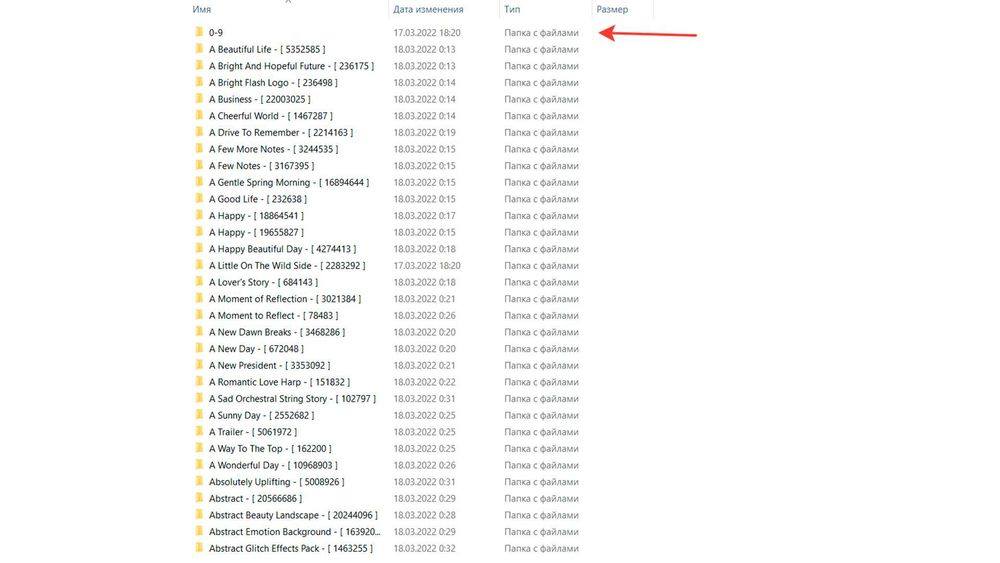This screenshot has width=1000, height=563.
Task: Click folder icon of A Happy 18864541
Action: (199, 215)
